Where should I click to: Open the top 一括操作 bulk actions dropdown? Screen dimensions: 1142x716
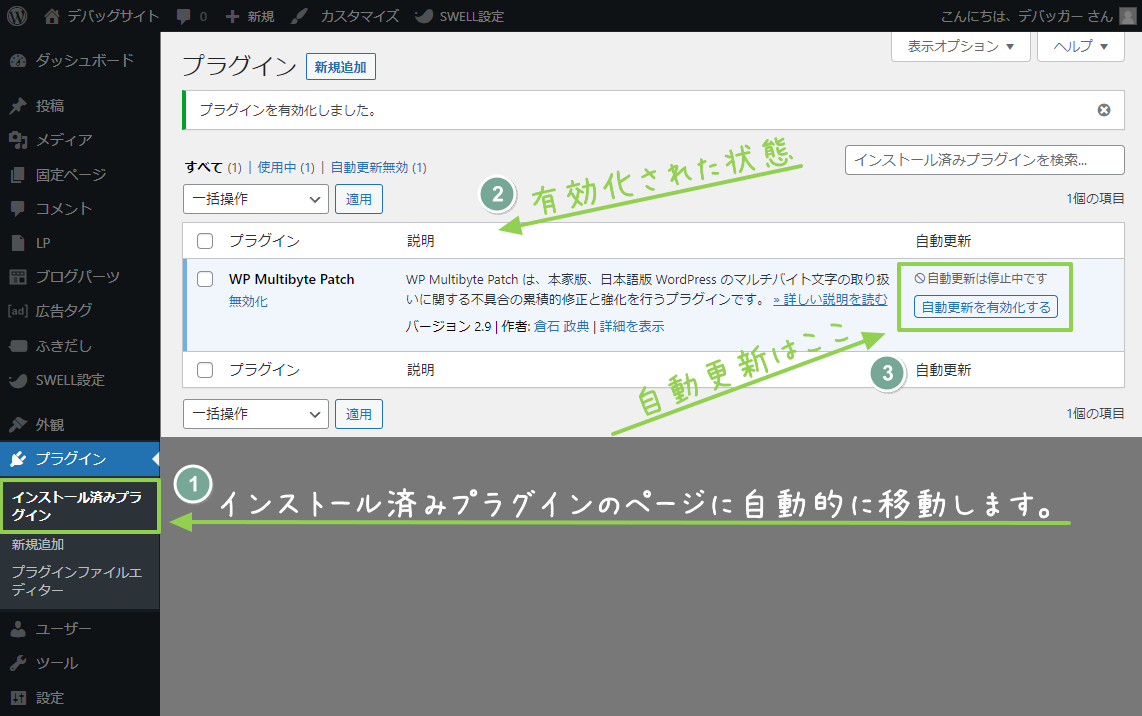[x=256, y=199]
